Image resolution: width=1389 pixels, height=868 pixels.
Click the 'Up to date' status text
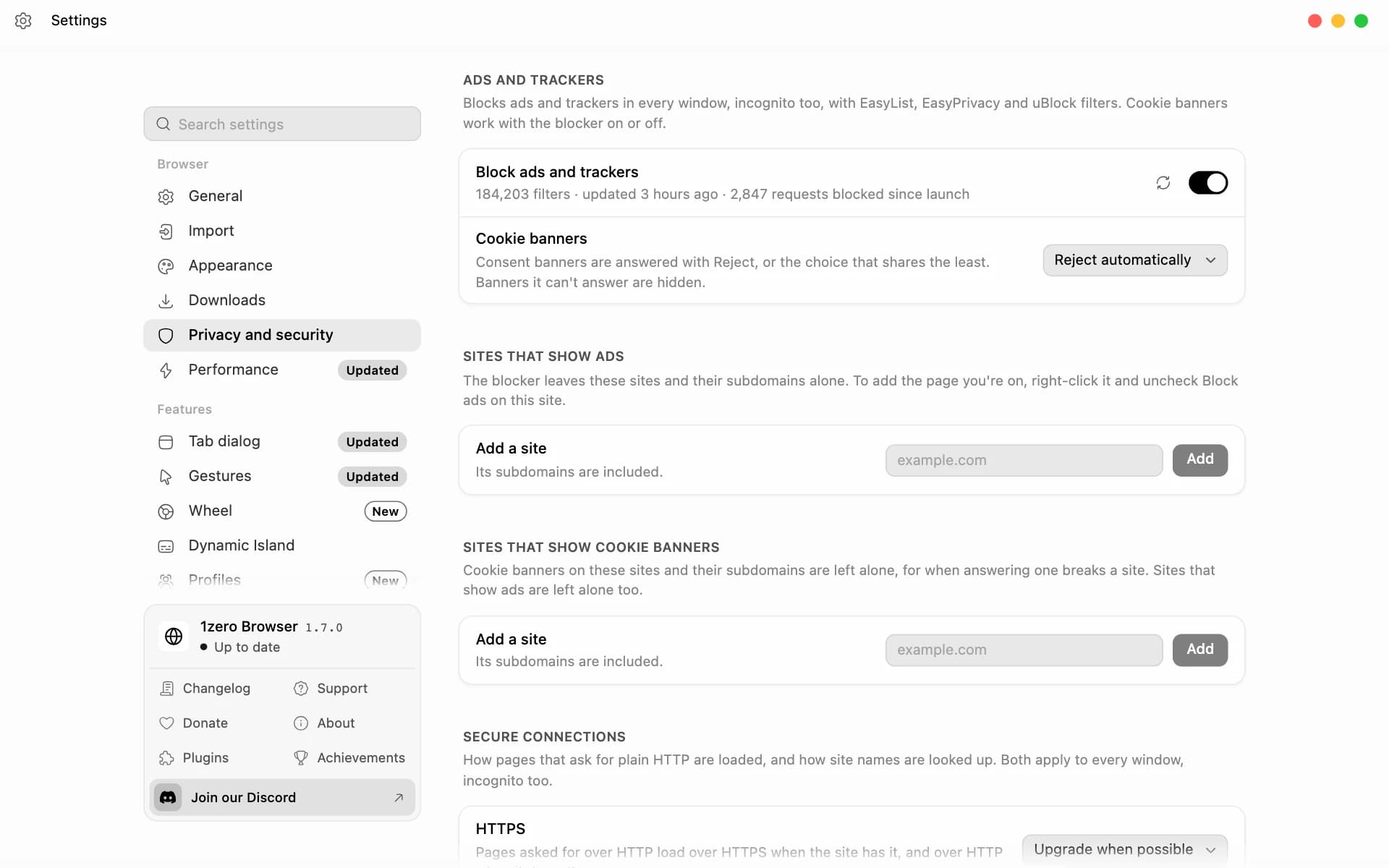click(247, 647)
